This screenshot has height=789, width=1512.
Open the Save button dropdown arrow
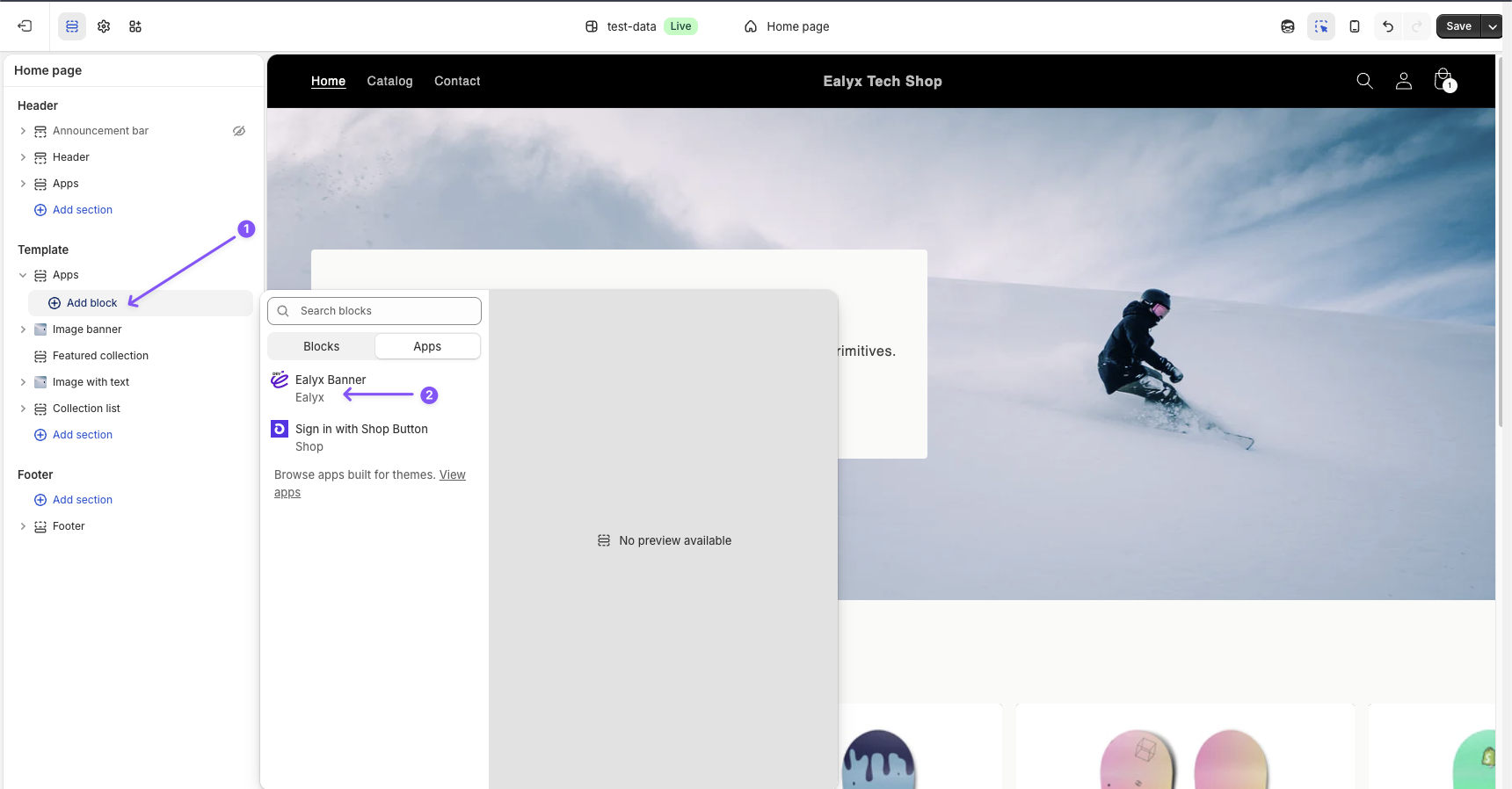pos(1493,26)
